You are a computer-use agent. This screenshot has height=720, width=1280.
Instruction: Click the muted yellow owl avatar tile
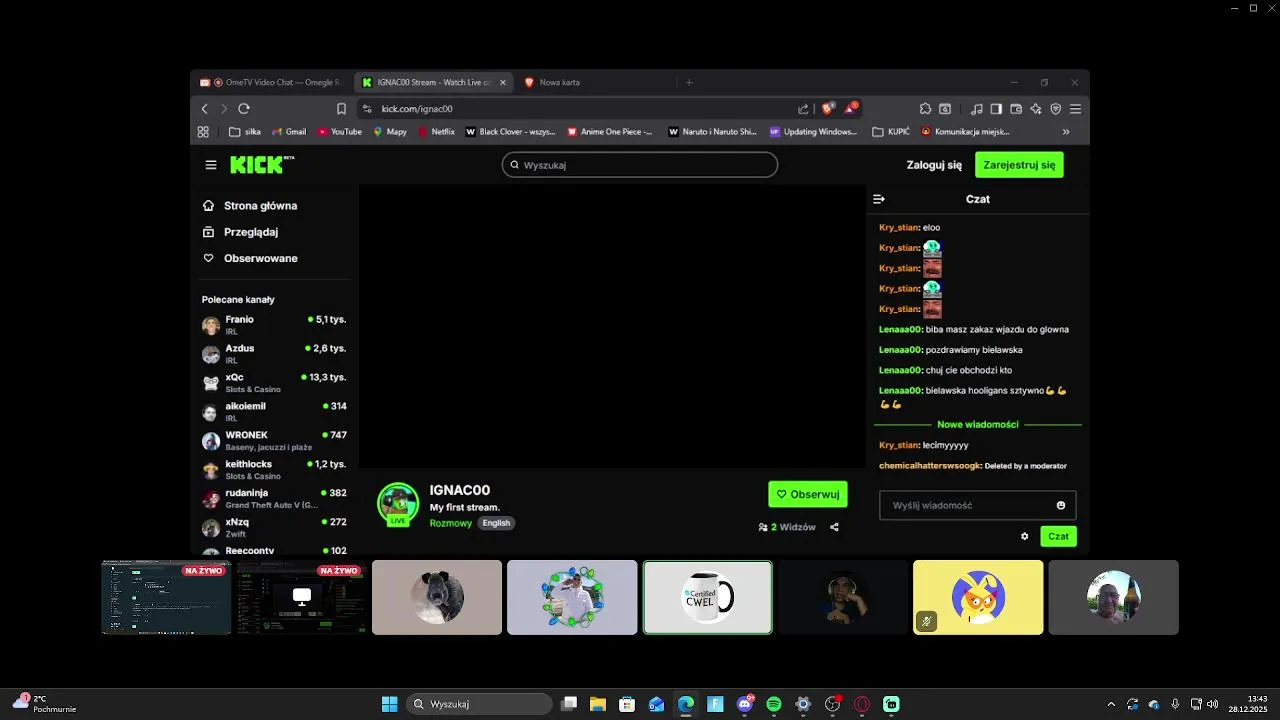pyautogui.click(x=978, y=597)
